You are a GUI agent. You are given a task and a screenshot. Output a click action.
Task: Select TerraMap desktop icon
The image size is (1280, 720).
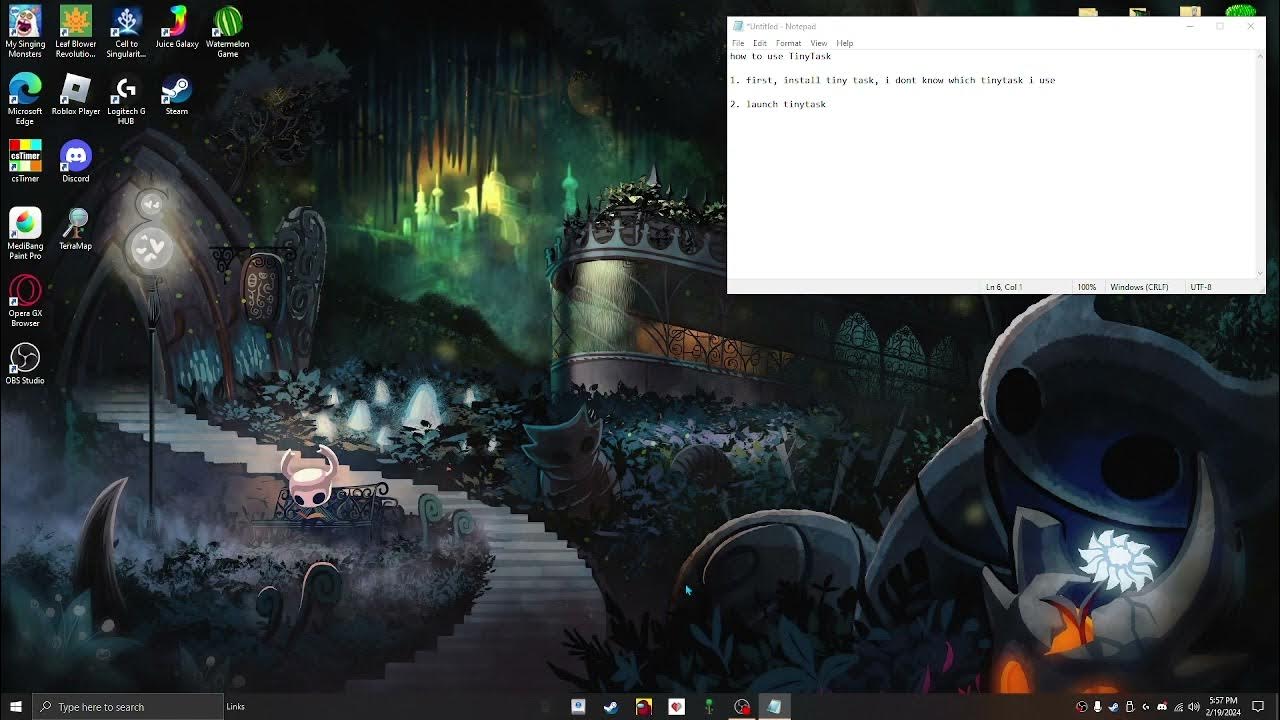[x=76, y=229]
